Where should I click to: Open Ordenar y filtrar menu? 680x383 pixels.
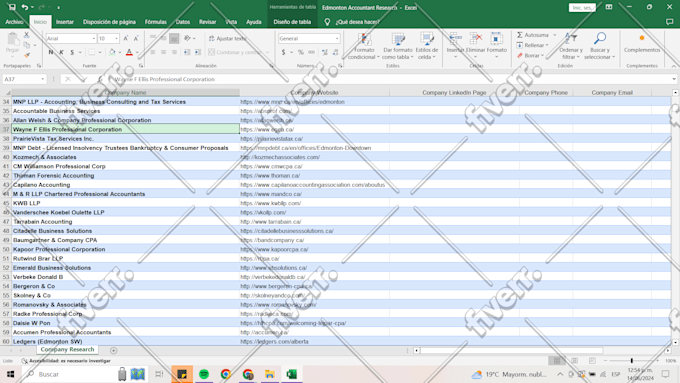[571, 46]
